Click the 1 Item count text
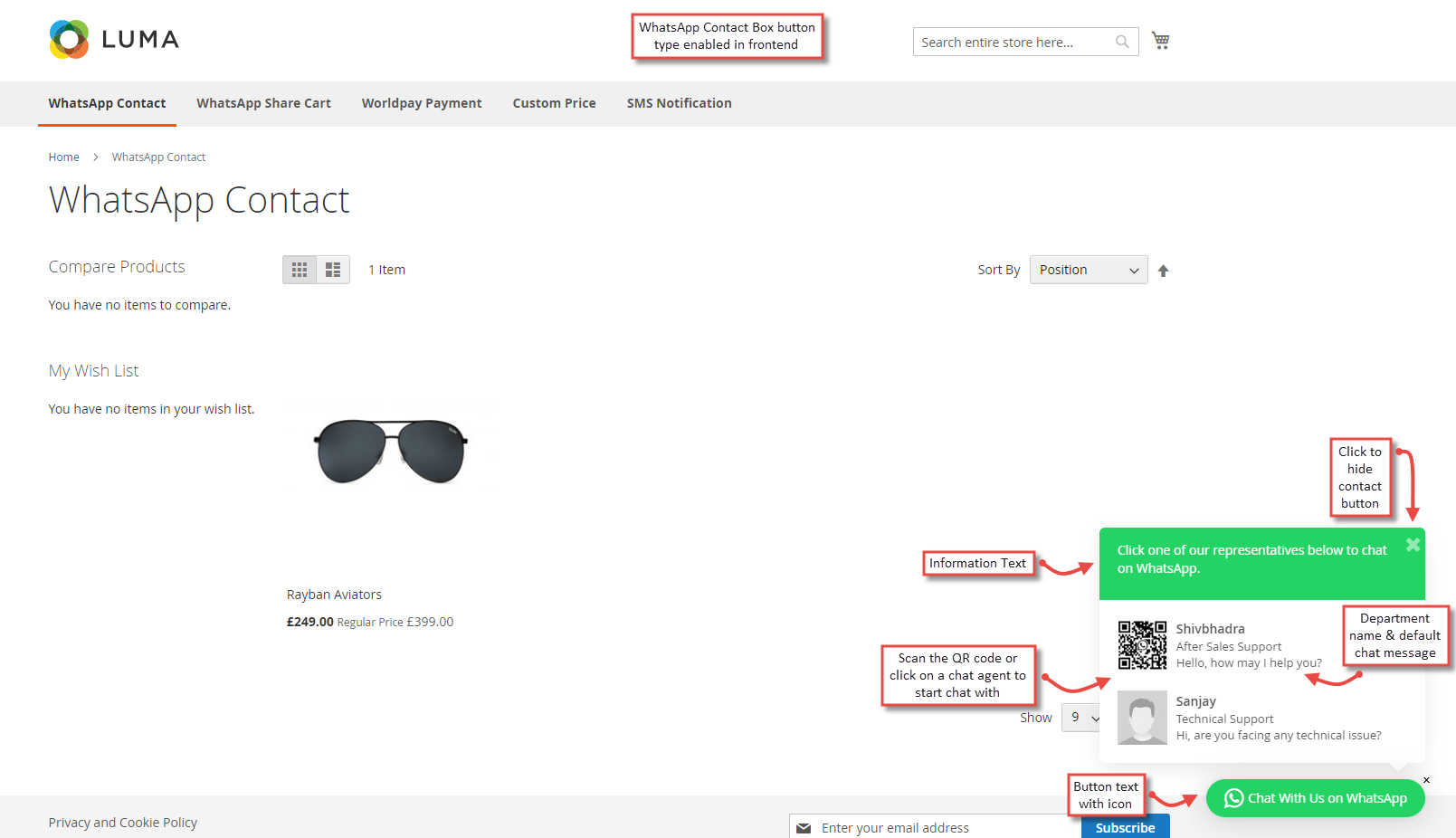 pyautogui.click(x=386, y=270)
